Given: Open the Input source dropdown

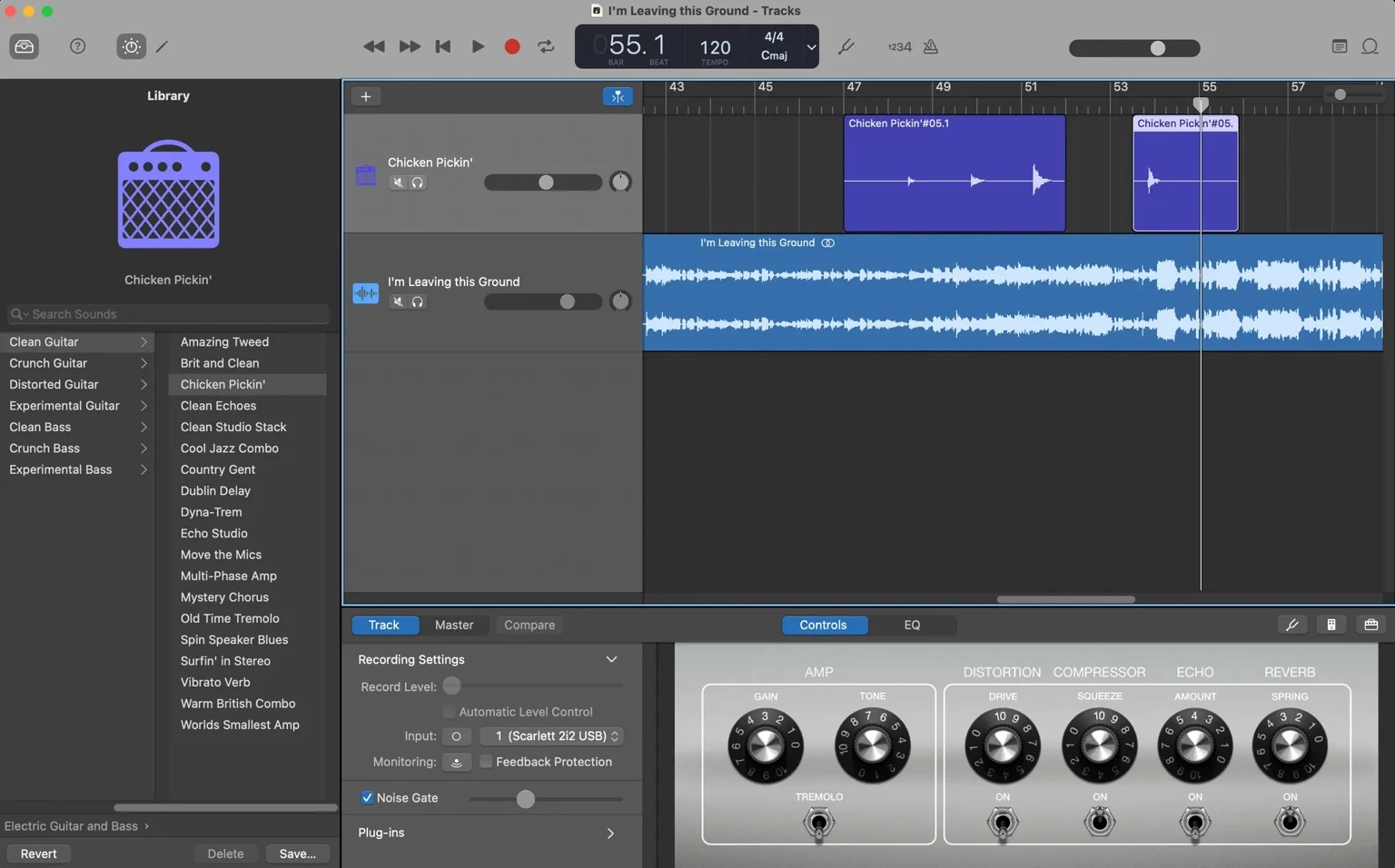Looking at the screenshot, I should point(551,736).
